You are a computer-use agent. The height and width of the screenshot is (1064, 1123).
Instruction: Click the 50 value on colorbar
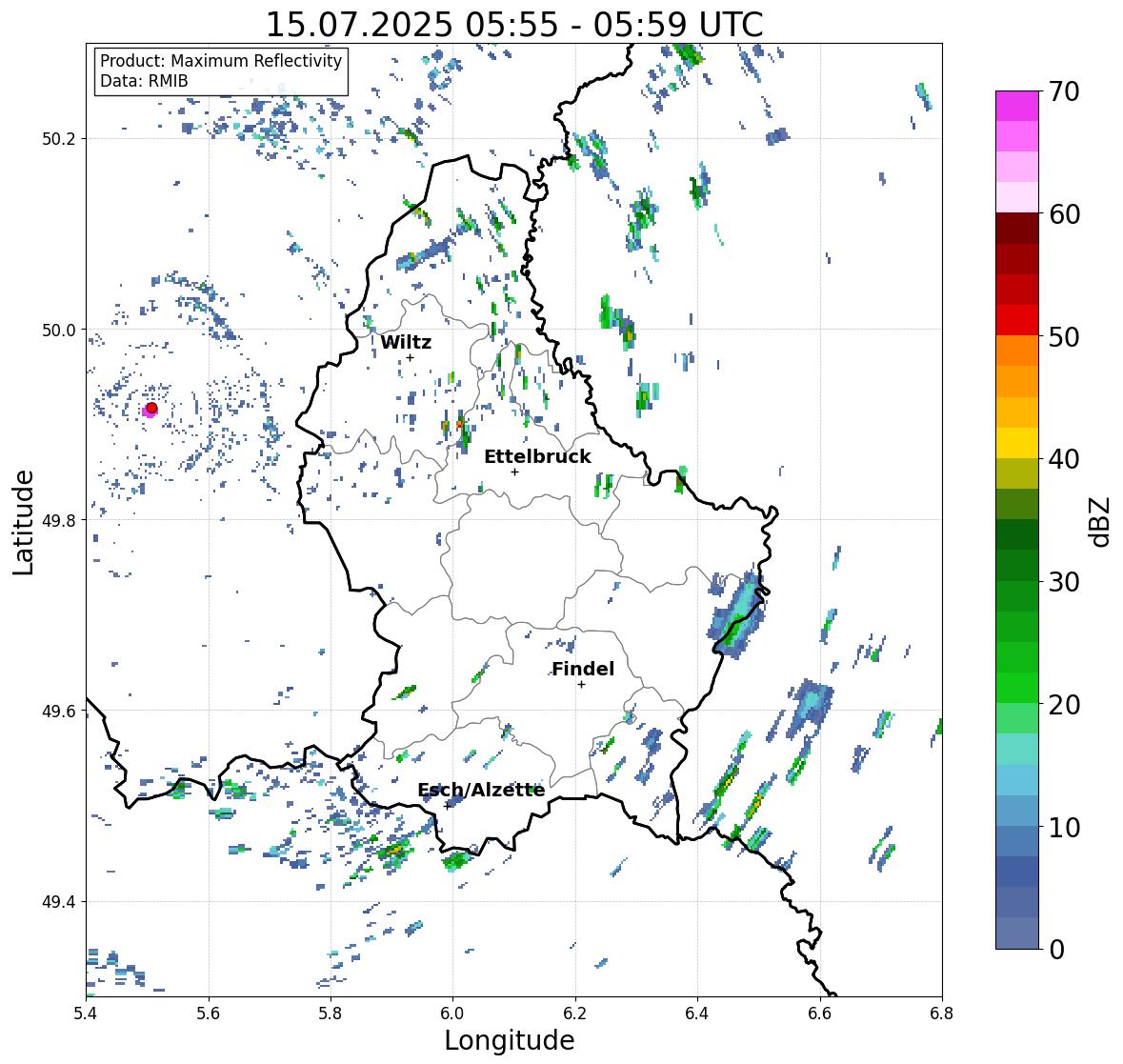pos(1064,336)
